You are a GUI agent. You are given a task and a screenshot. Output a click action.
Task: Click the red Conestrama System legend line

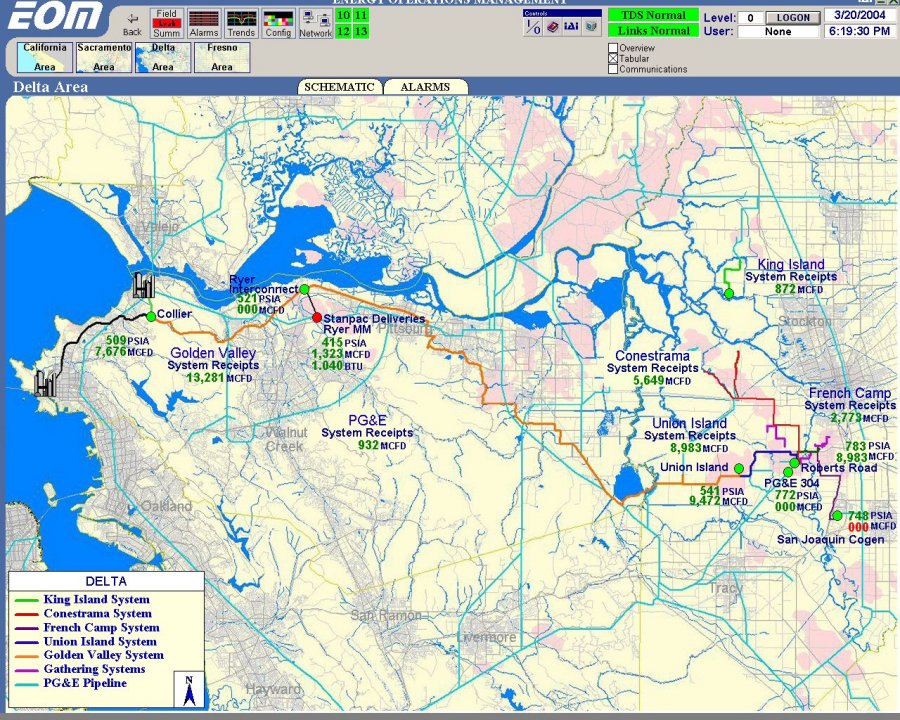coord(26,614)
